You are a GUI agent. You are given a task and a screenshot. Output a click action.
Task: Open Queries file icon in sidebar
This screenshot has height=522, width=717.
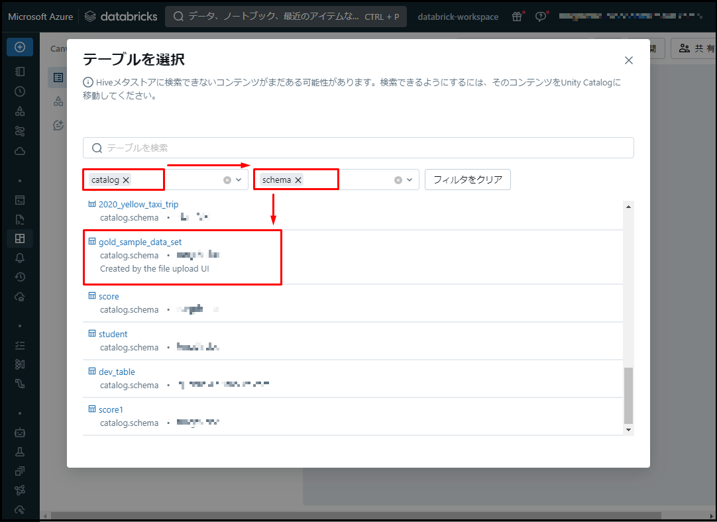20,219
